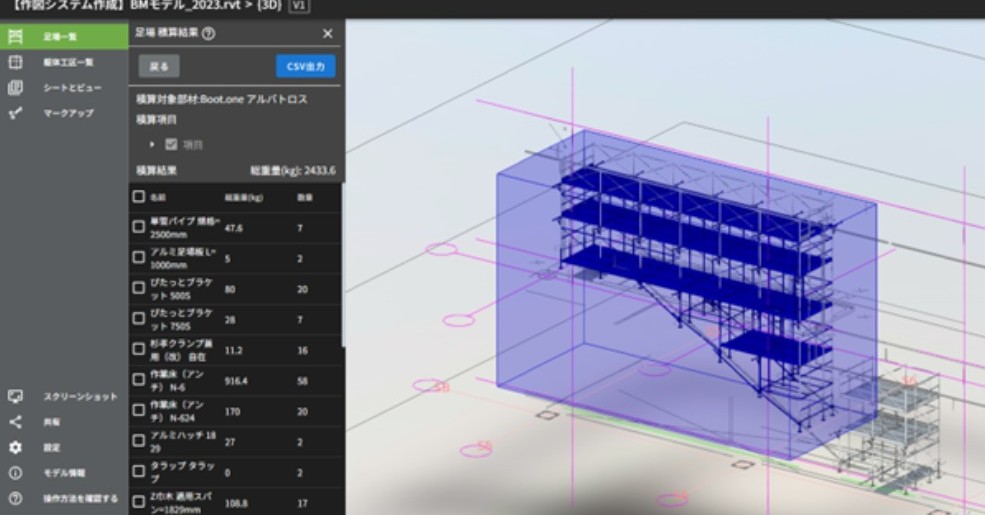This screenshot has height=515, width=985.
Task: Toggle the select-all checkbox in table header
Action: (139, 197)
